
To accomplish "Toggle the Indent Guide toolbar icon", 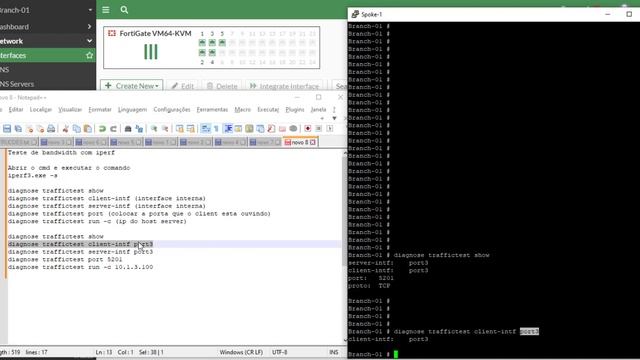I will [228, 129].
